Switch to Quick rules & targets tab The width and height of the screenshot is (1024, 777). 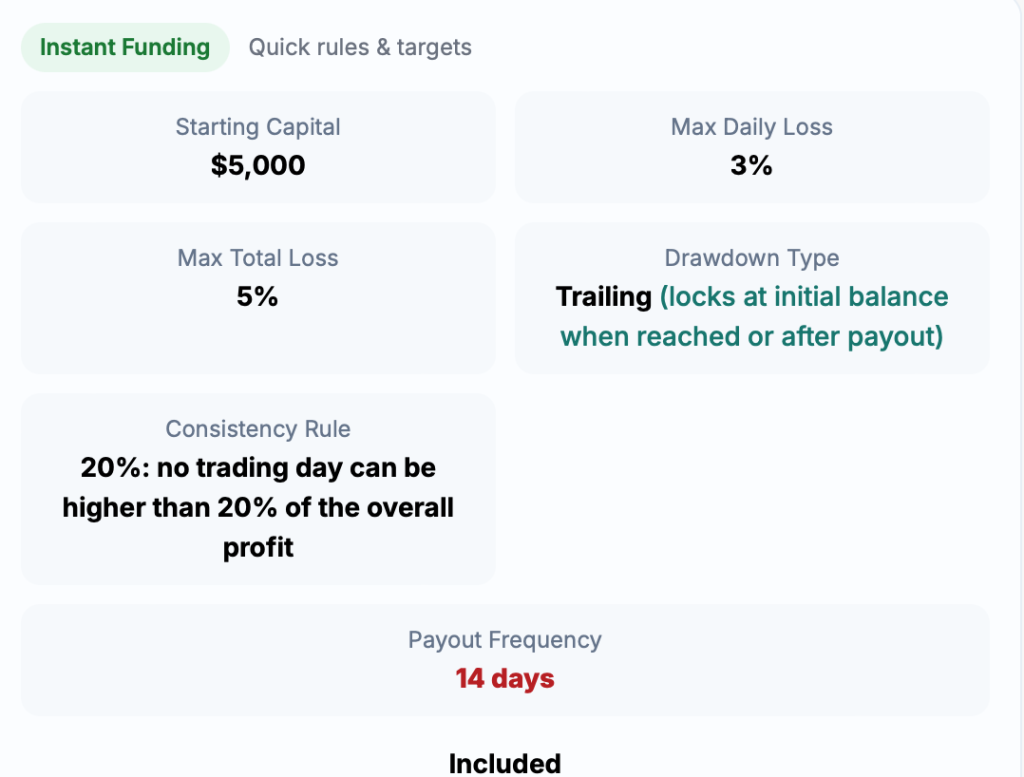coord(360,47)
